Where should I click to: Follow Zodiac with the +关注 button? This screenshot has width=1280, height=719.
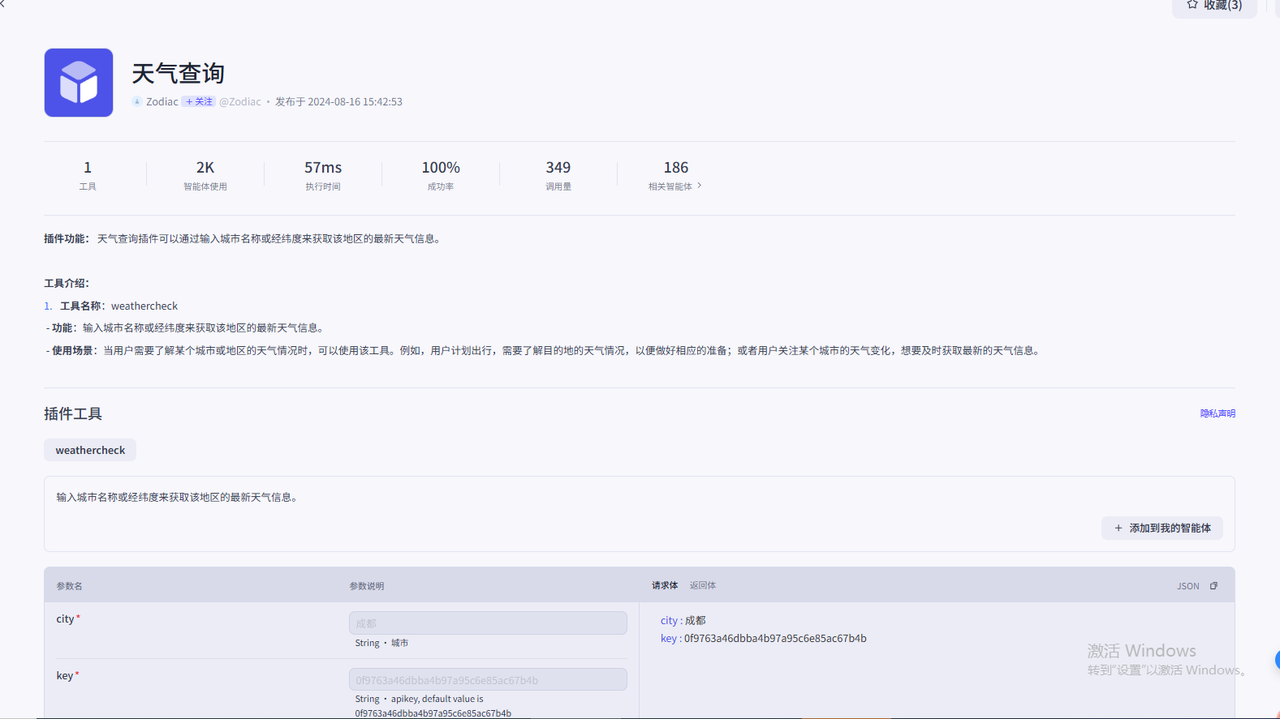click(x=198, y=102)
